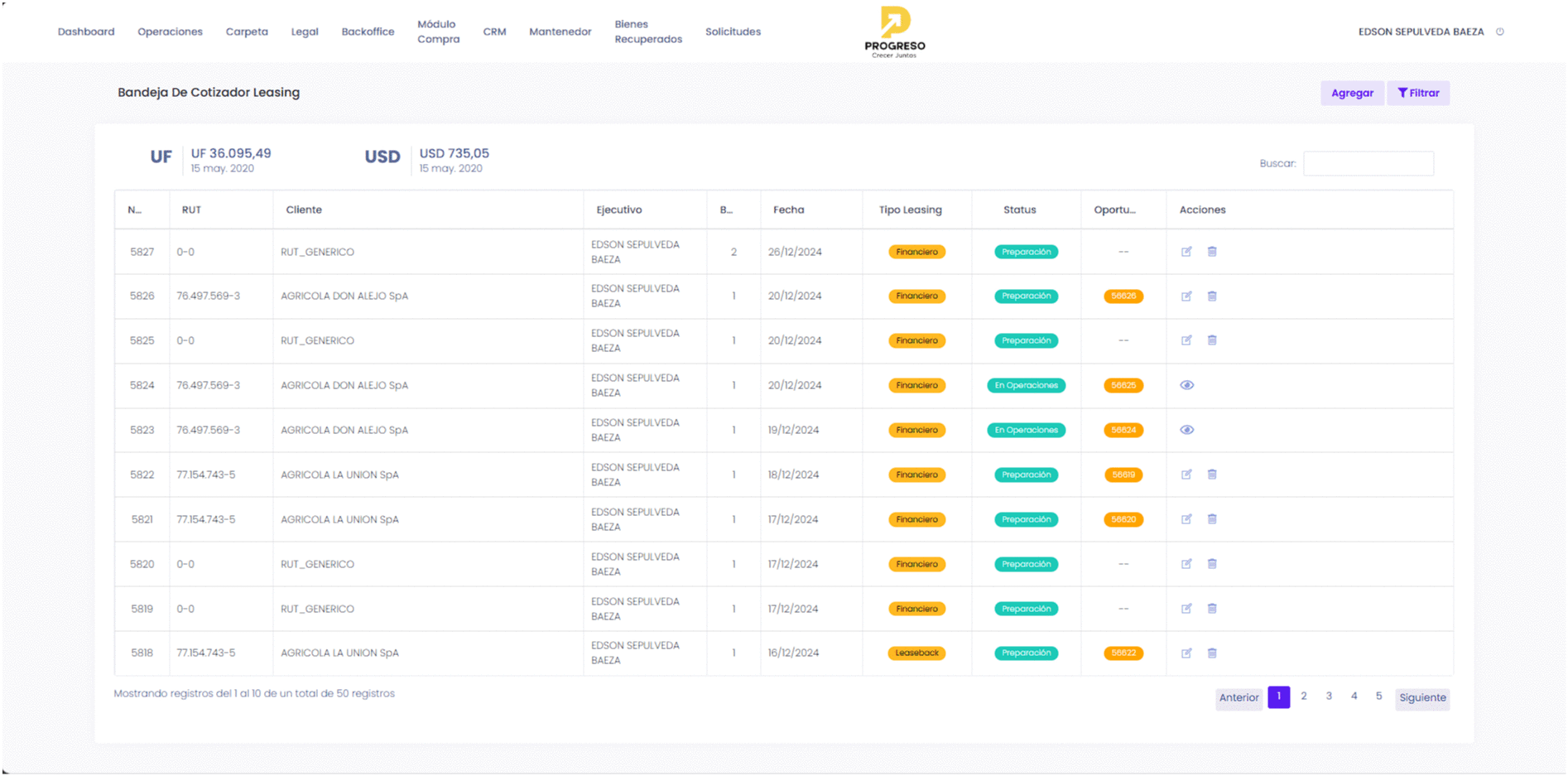Delete quotation row 5827
Viewport: 1568px width, 776px height.
coord(1212,252)
